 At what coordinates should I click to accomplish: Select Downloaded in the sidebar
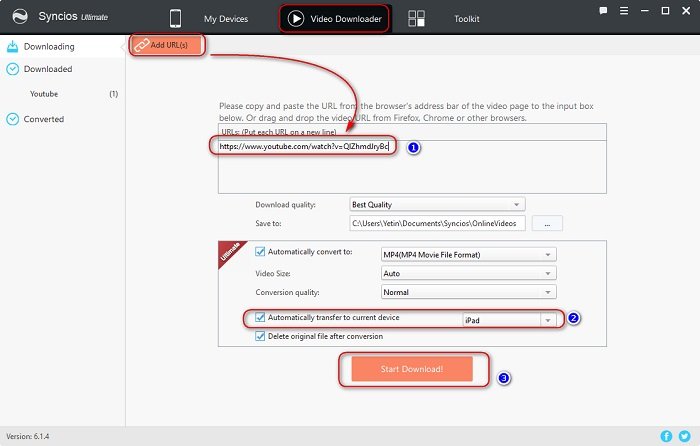click(x=62, y=69)
